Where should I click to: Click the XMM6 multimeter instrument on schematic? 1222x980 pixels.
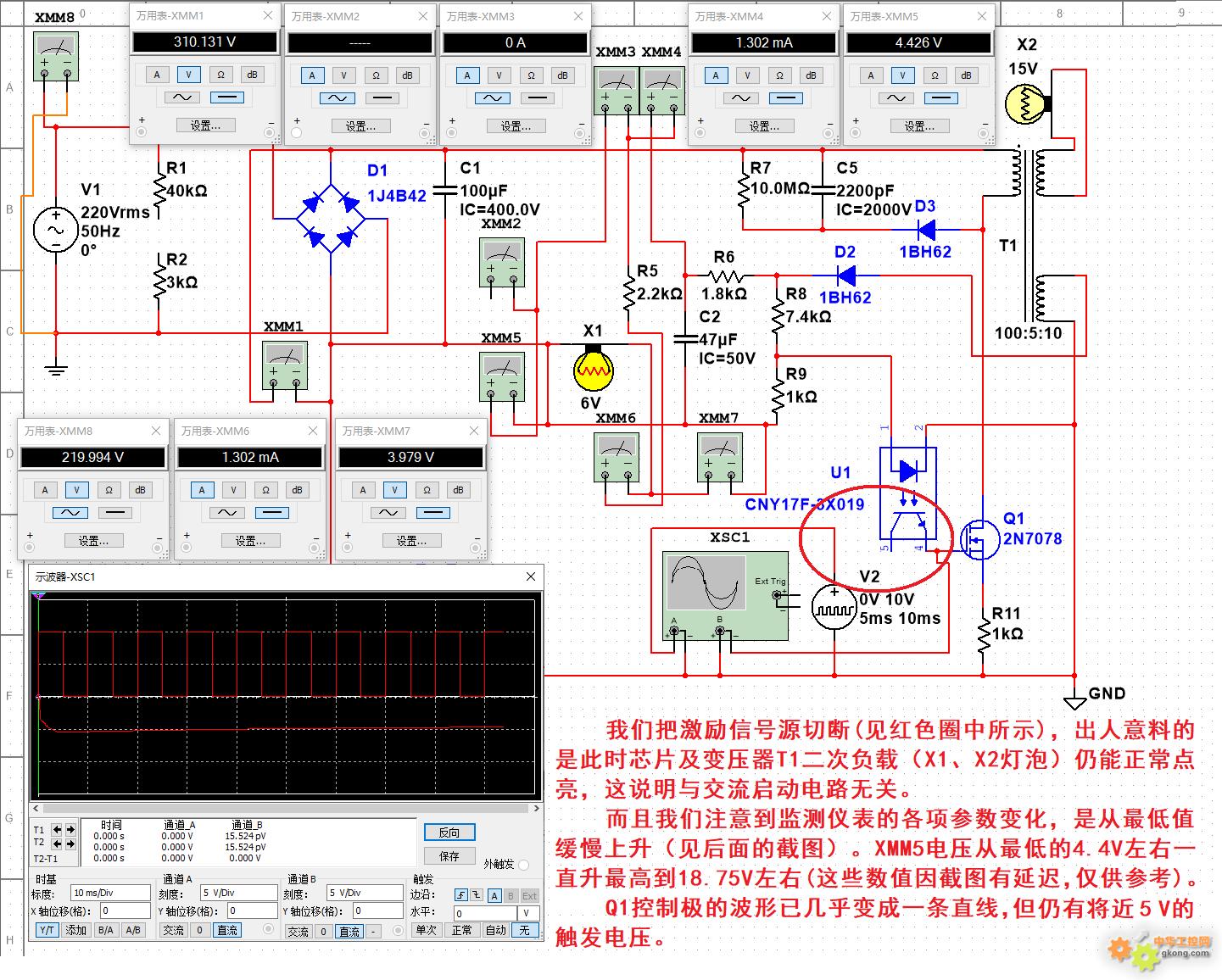tap(617, 458)
